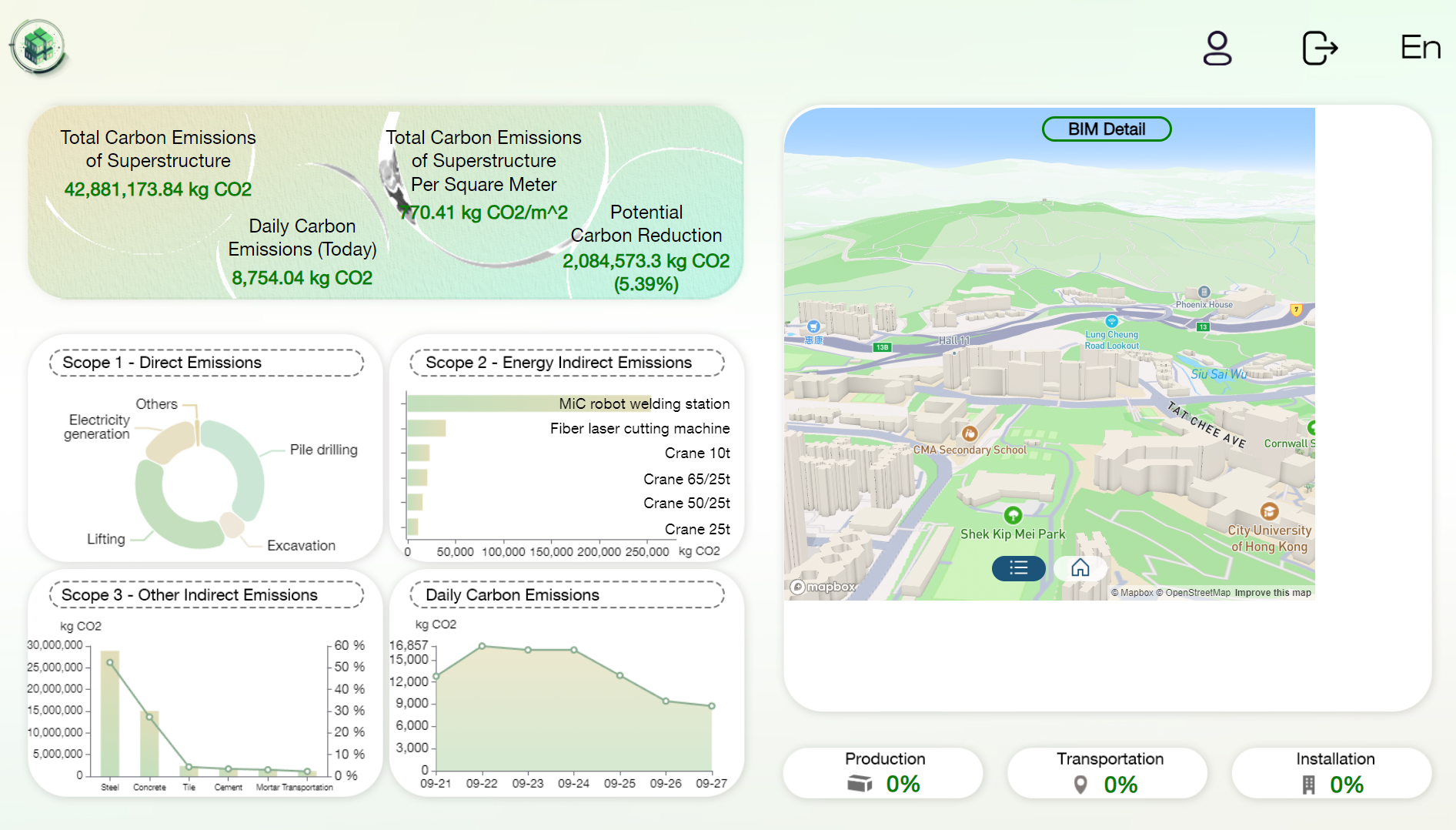Click the home icon on map

coord(1080,568)
